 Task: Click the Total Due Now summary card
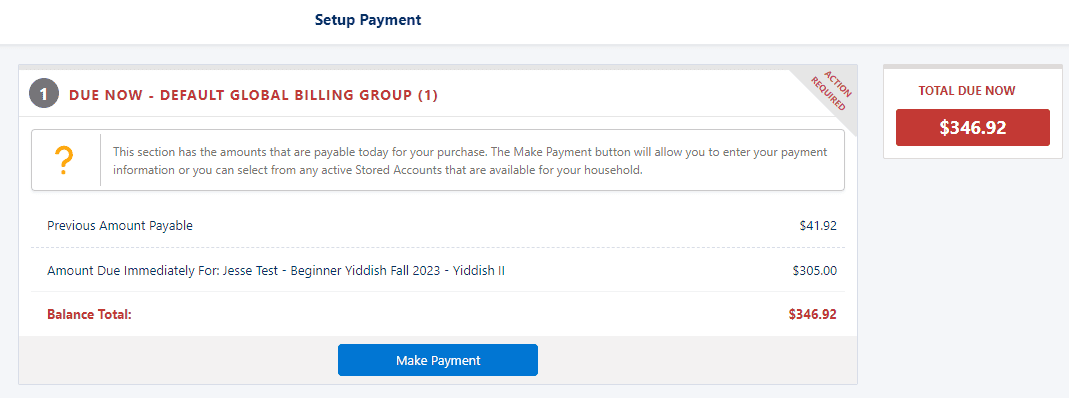coord(972,112)
